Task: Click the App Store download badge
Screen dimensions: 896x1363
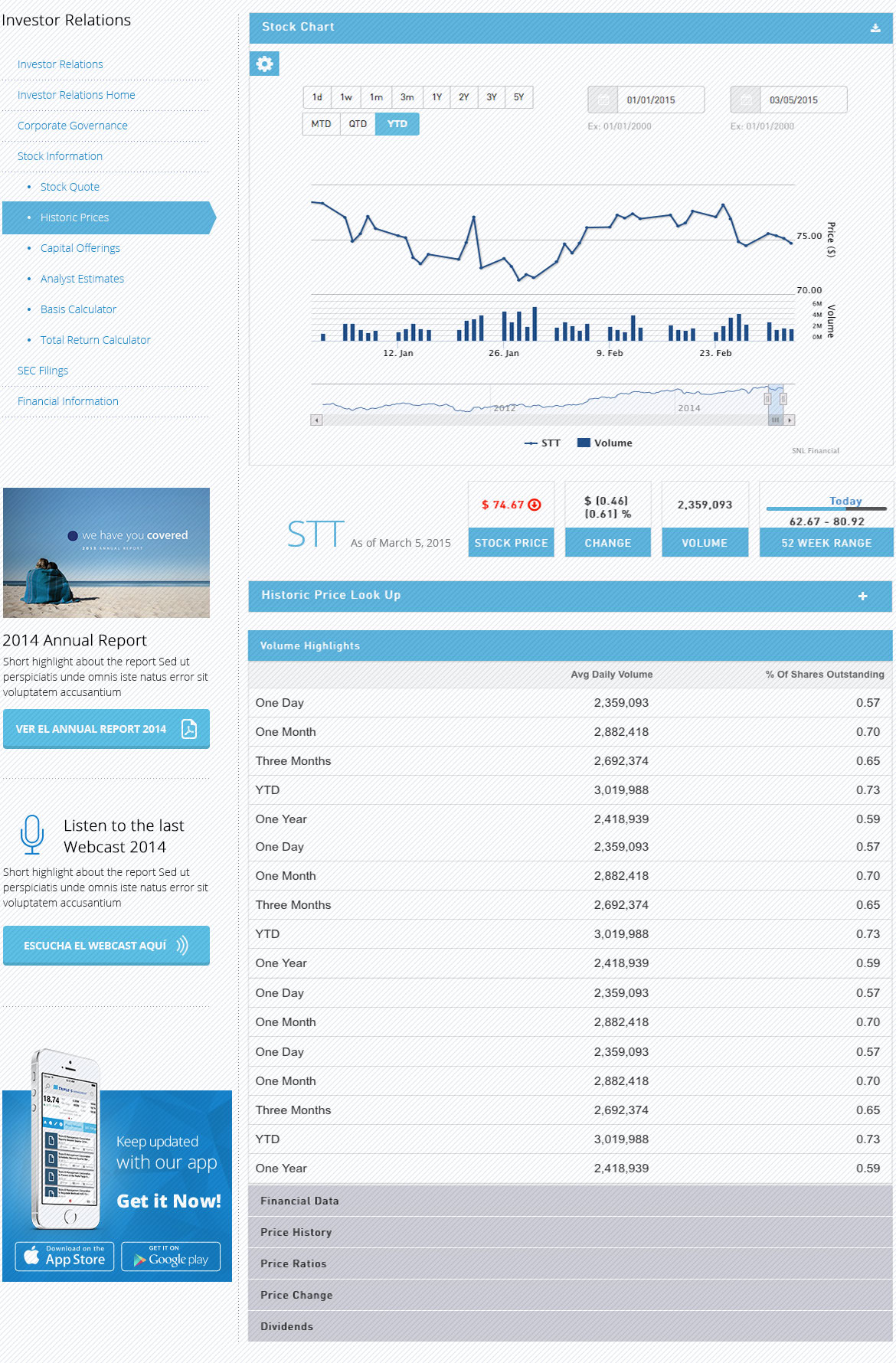Action: click(x=65, y=1257)
